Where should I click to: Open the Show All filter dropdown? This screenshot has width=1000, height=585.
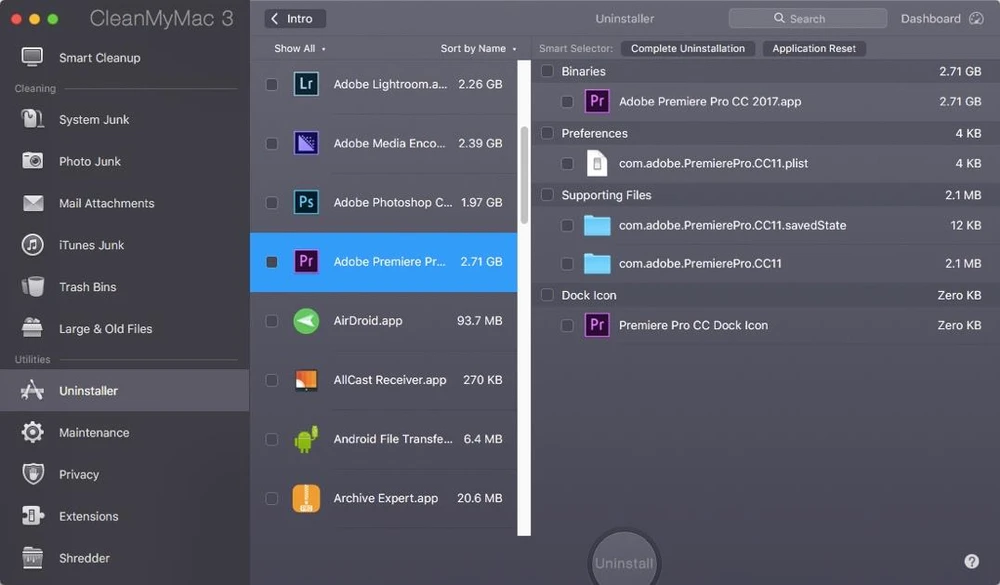(x=299, y=49)
